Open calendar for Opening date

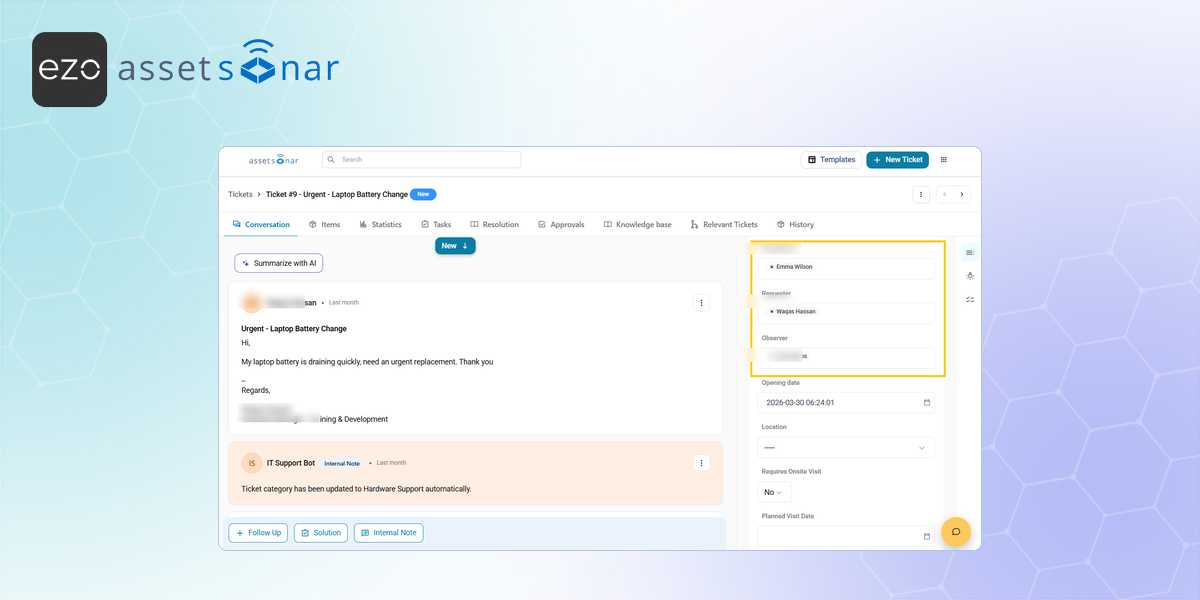pos(926,403)
